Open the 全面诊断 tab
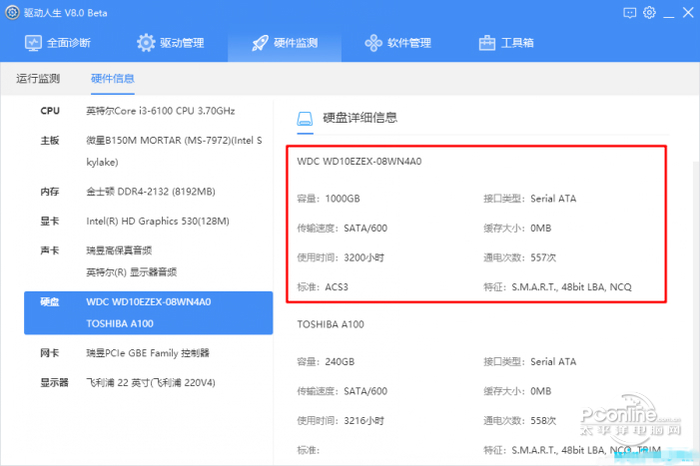Image resolution: width=700 pixels, height=466 pixels. coord(58,43)
